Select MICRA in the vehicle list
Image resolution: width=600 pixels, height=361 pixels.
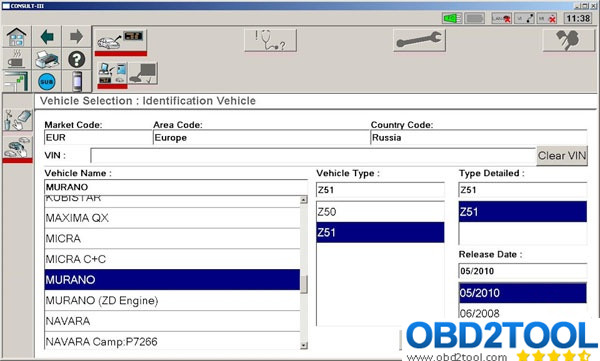click(172, 239)
